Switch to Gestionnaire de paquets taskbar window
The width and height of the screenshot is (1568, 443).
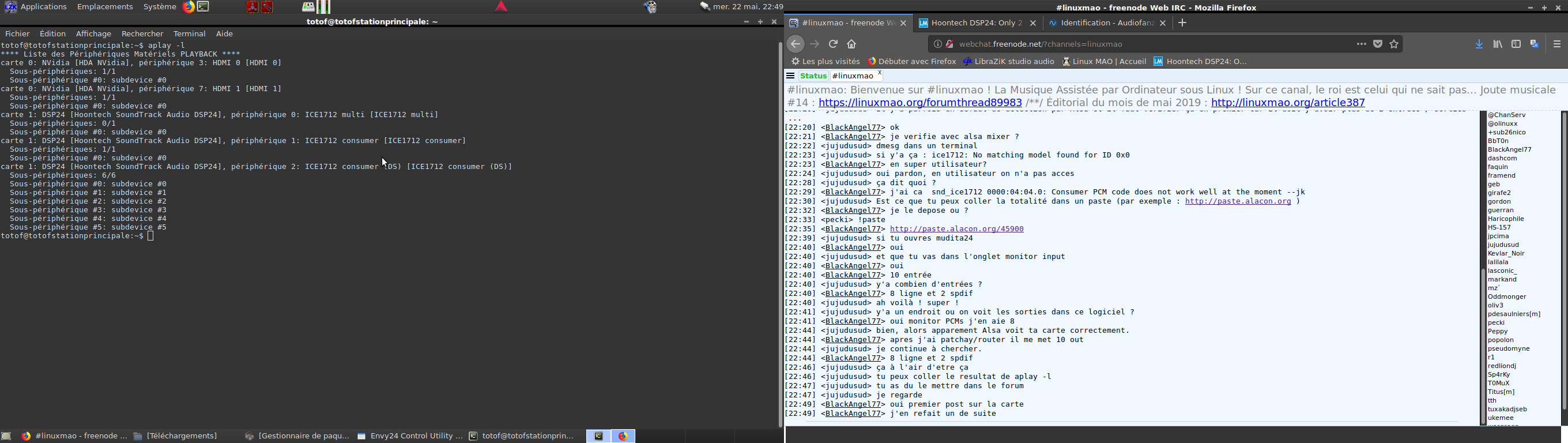pyautogui.click(x=297, y=436)
